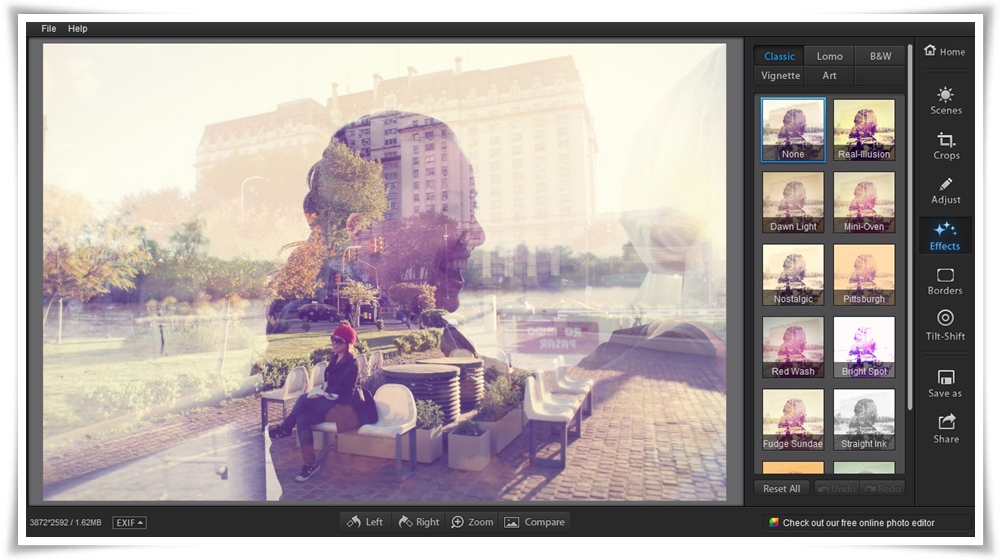Go to Home in the sidebar
Image resolution: width=1000 pixels, height=560 pixels.
(945, 51)
